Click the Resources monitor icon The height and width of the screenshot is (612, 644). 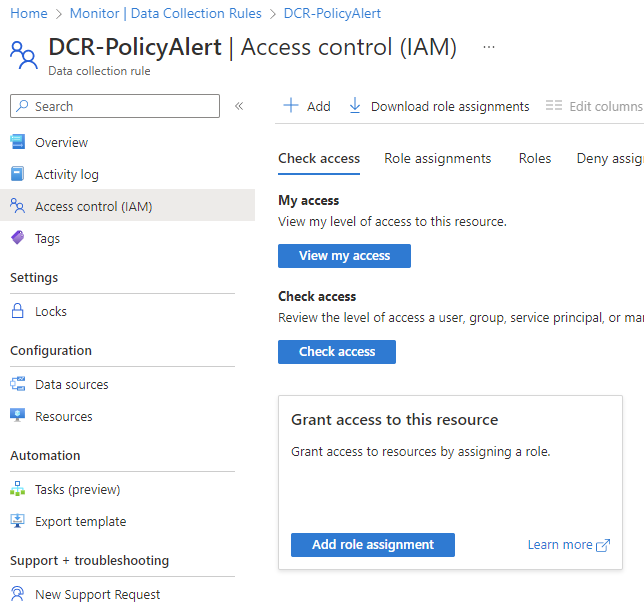pos(18,416)
